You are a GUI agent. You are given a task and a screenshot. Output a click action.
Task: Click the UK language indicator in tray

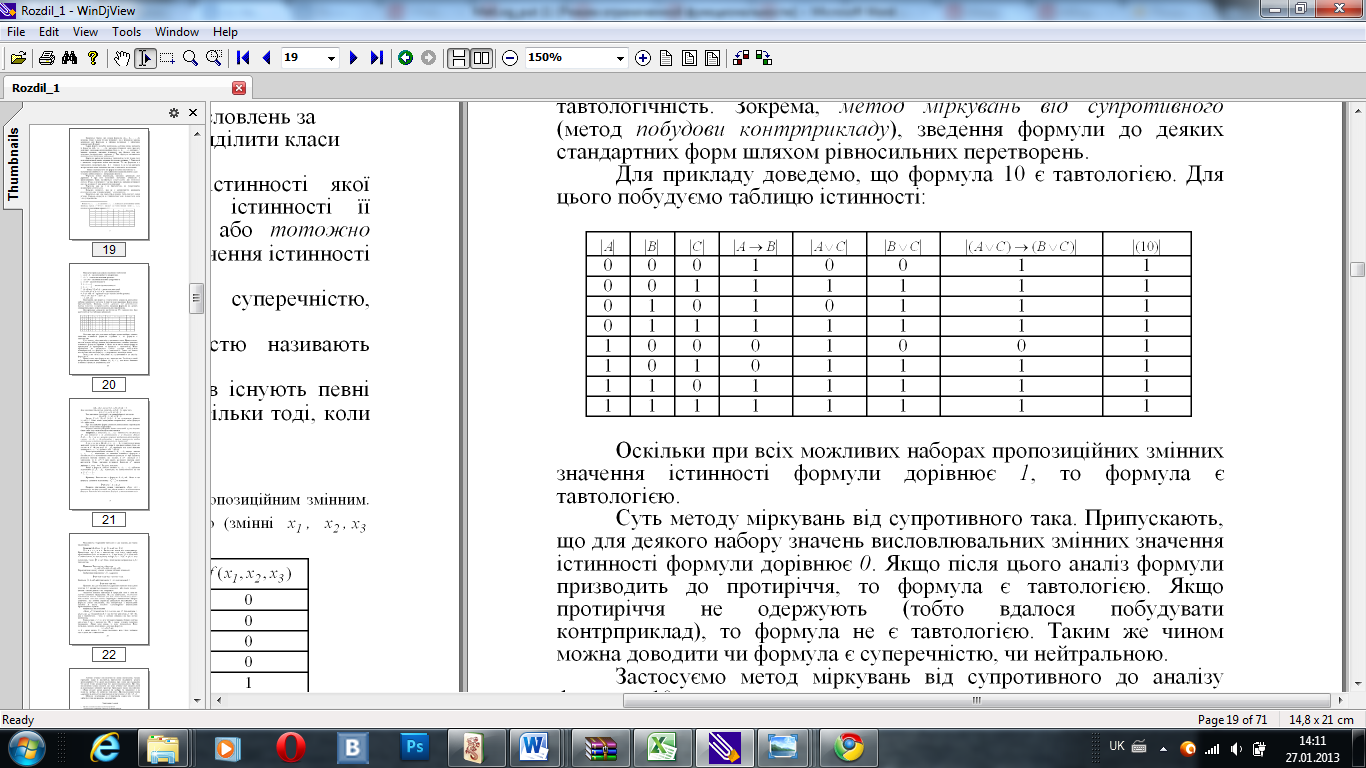(x=1117, y=746)
